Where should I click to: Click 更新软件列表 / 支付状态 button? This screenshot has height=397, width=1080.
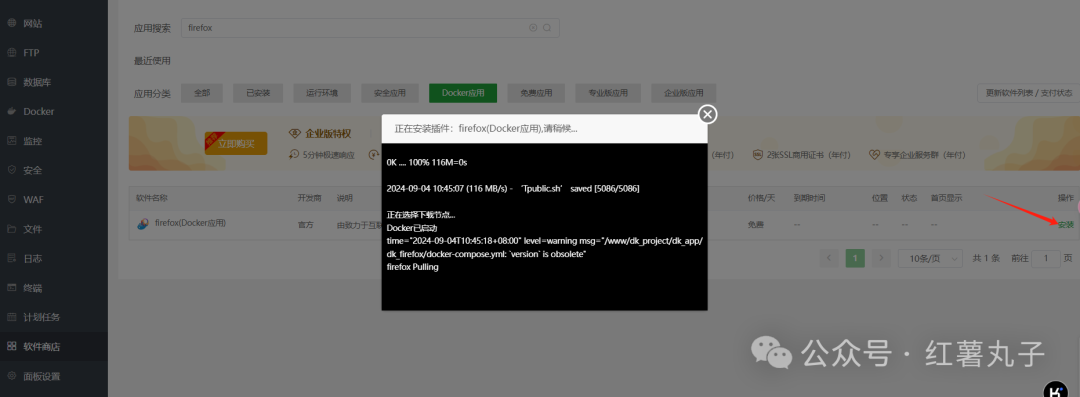[1028, 93]
